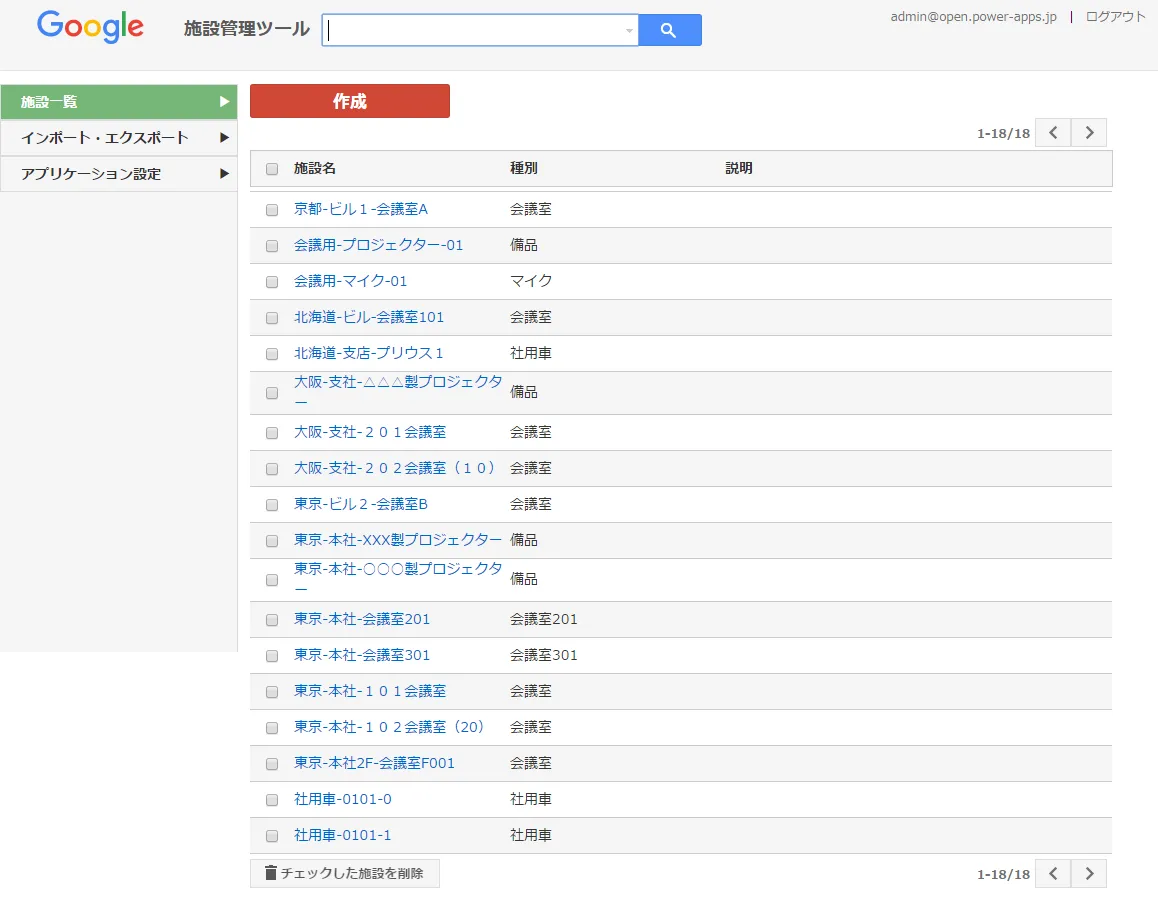Screen dimensions: 1158x905
Task: Click the 説明 column header
Action: tap(739, 168)
